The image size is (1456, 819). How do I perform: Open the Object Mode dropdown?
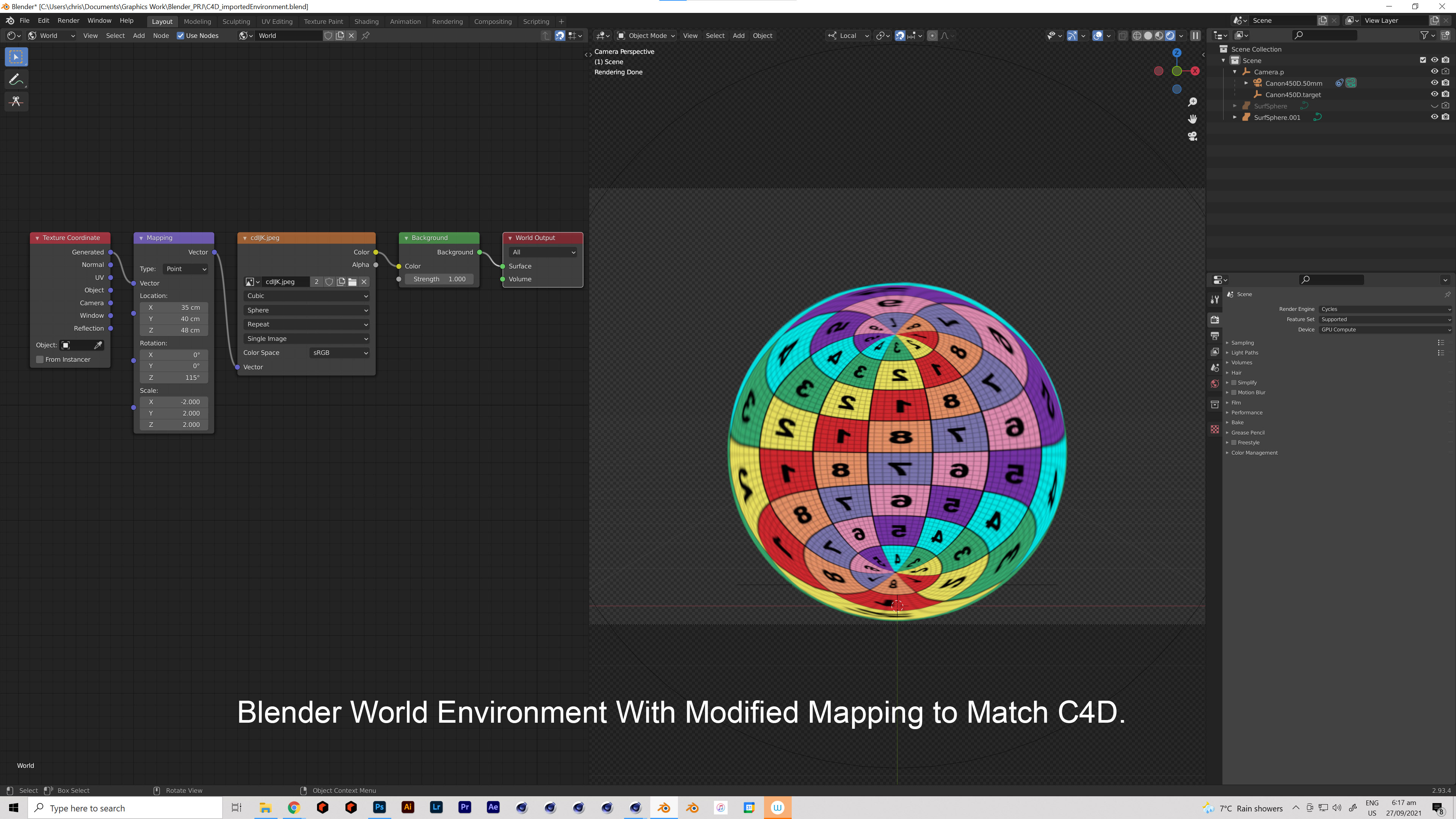645,36
